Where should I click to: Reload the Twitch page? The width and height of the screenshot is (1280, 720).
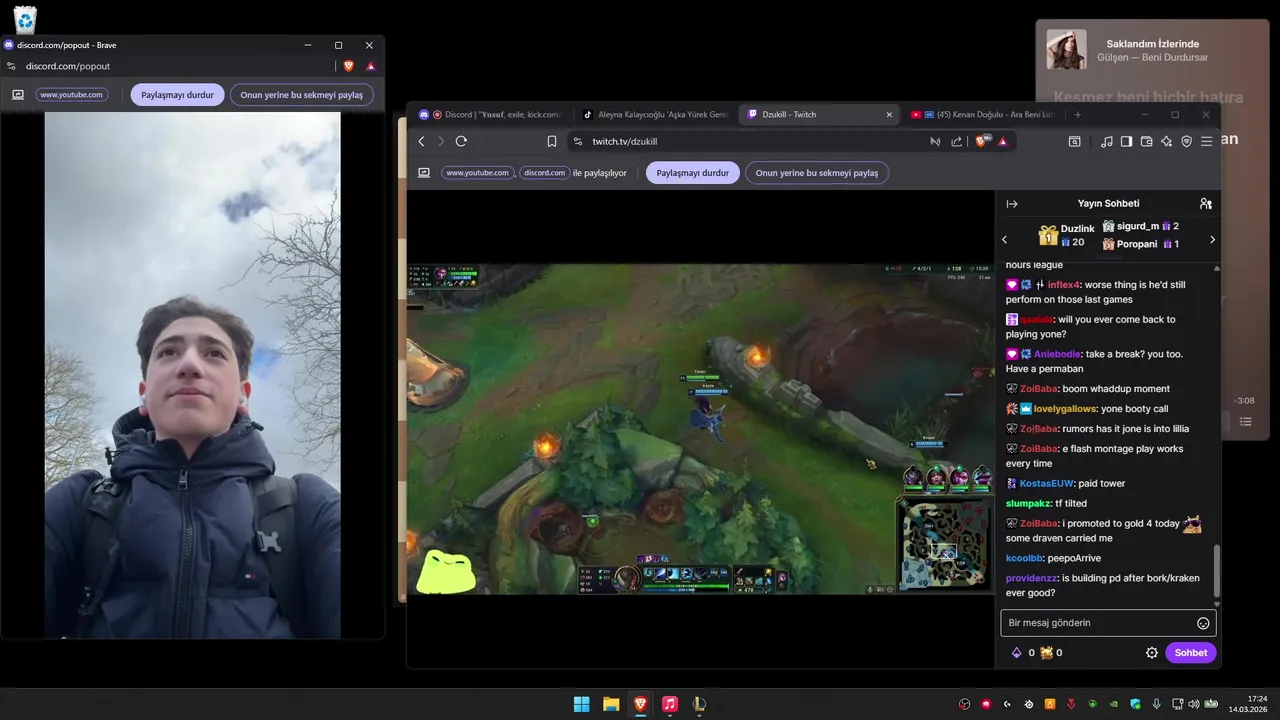tap(461, 142)
